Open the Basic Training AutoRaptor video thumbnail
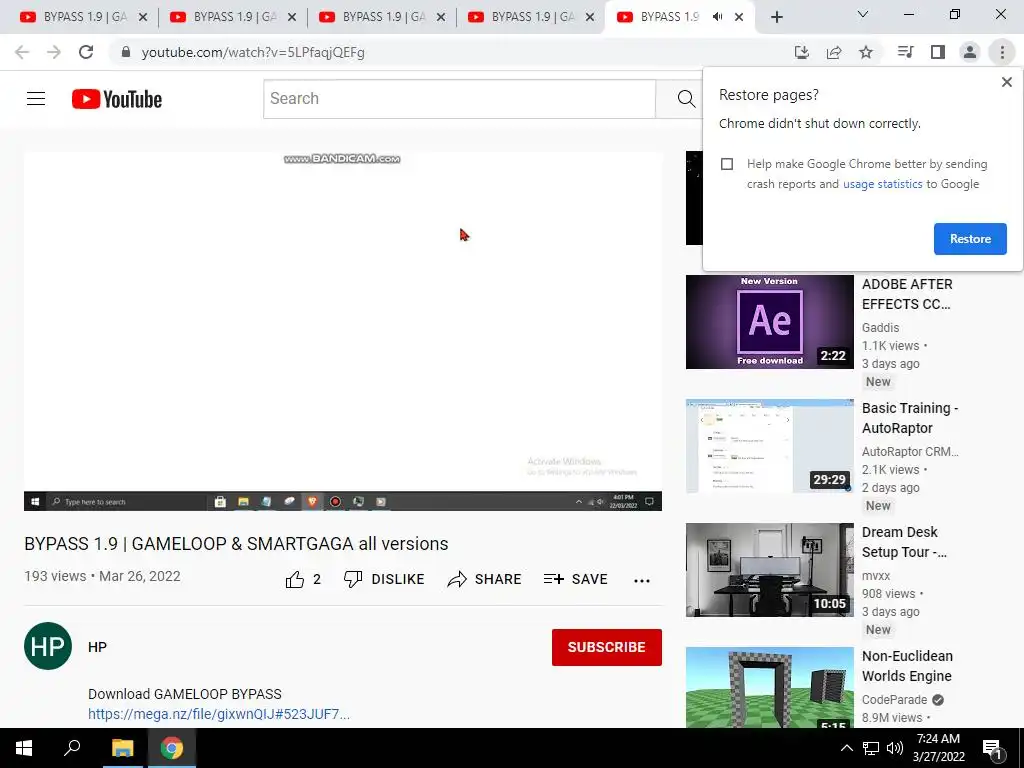The height and width of the screenshot is (768, 1024). coord(769,446)
